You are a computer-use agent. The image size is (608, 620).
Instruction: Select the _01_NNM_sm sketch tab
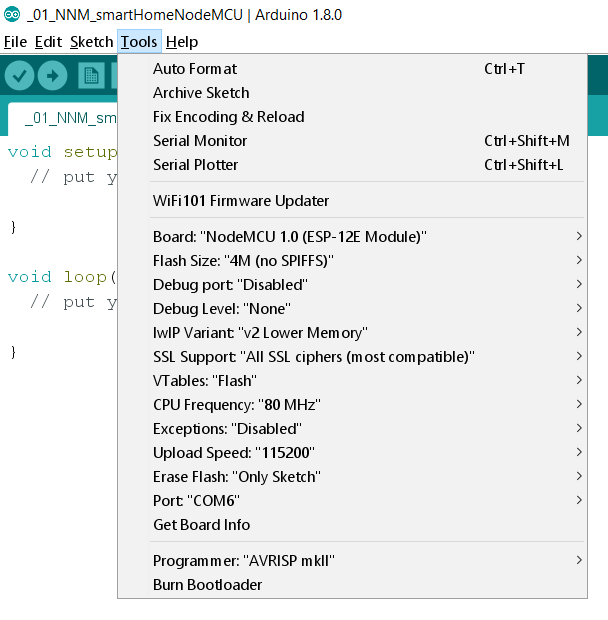point(63,118)
